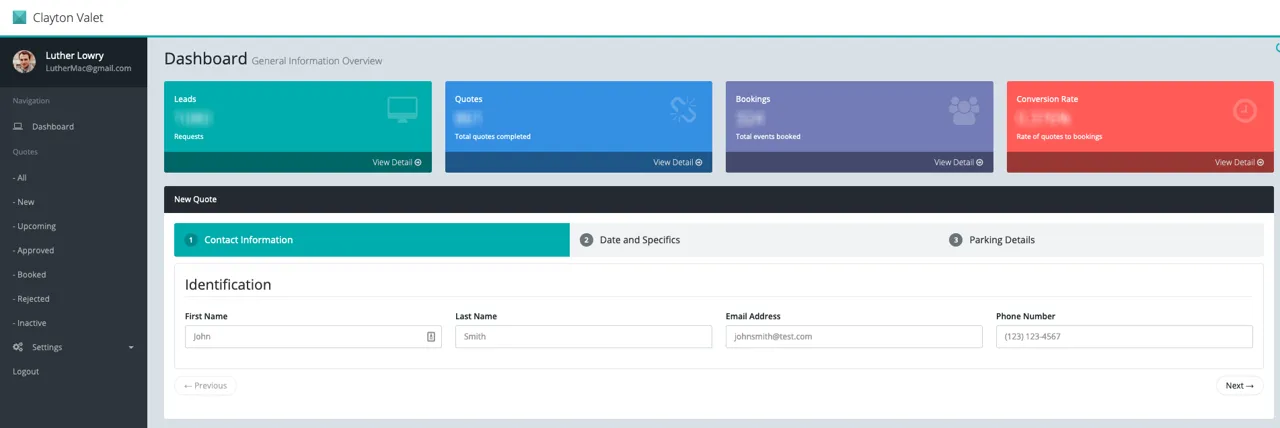Click the monitor icon on Leads card
This screenshot has height=428, width=1280.
(402, 110)
